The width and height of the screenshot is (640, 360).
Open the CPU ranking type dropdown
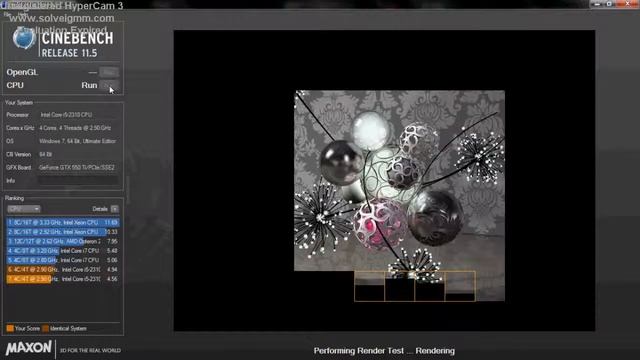click(x=24, y=209)
